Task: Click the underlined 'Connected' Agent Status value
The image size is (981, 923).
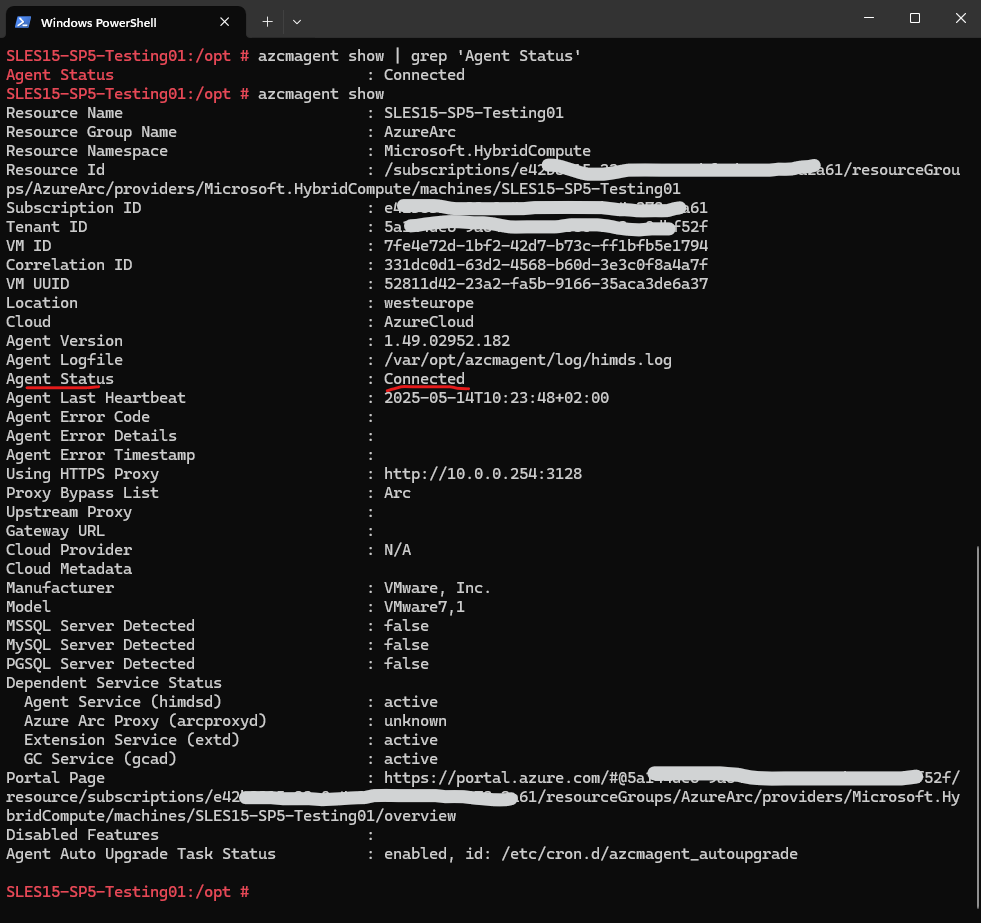Action: pyautogui.click(x=424, y=379)
